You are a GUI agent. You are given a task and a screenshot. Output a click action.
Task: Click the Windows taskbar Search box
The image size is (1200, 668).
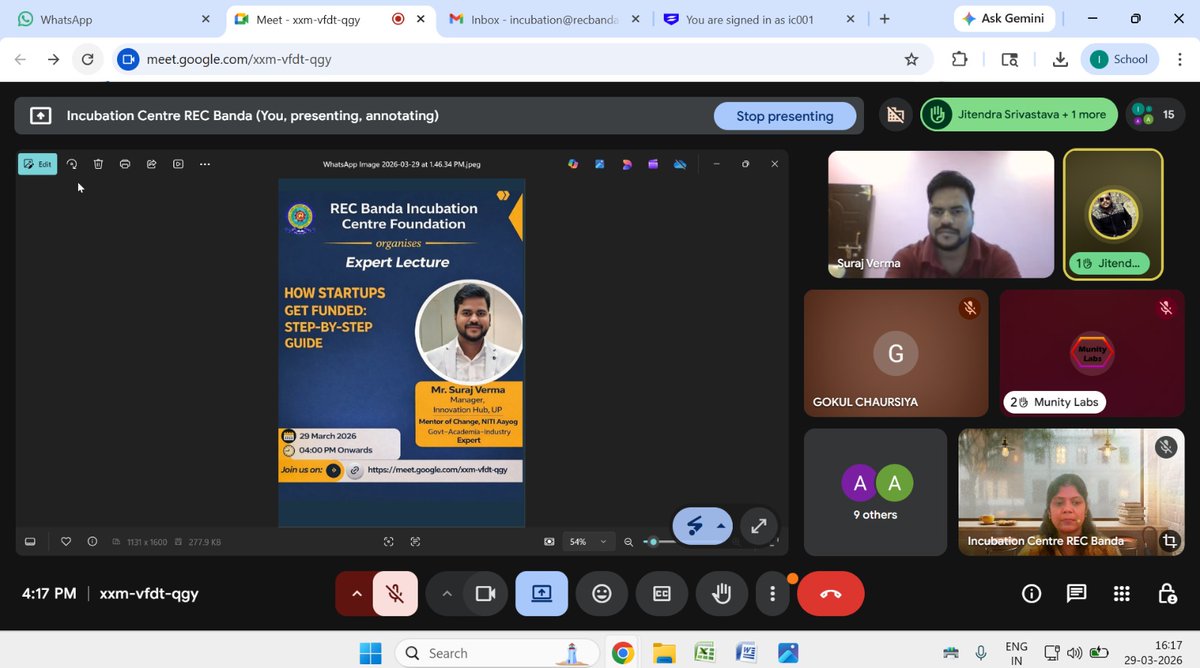click(495, 653)
